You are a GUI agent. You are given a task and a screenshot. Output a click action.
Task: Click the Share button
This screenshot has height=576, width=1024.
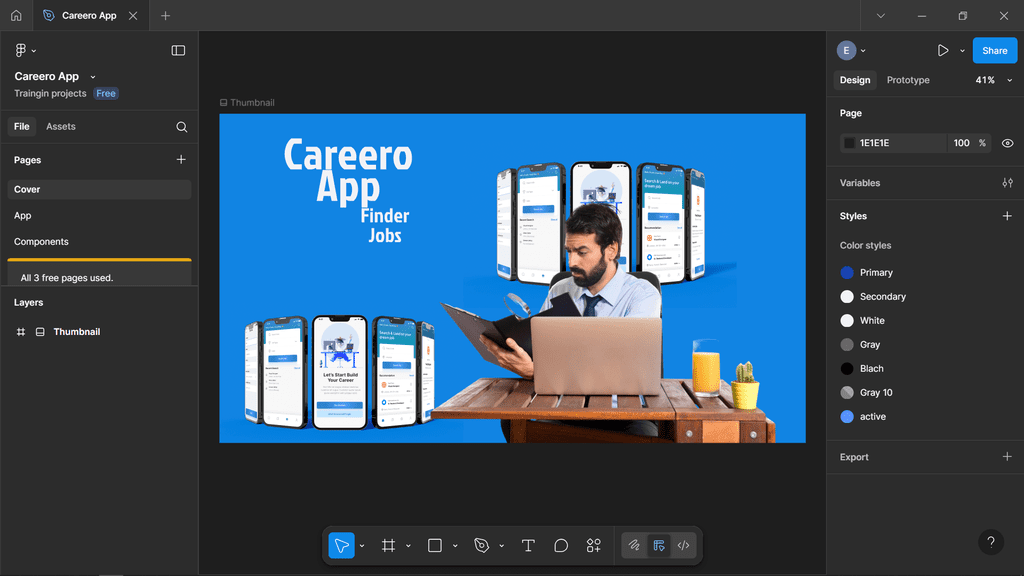click(995, 50)
